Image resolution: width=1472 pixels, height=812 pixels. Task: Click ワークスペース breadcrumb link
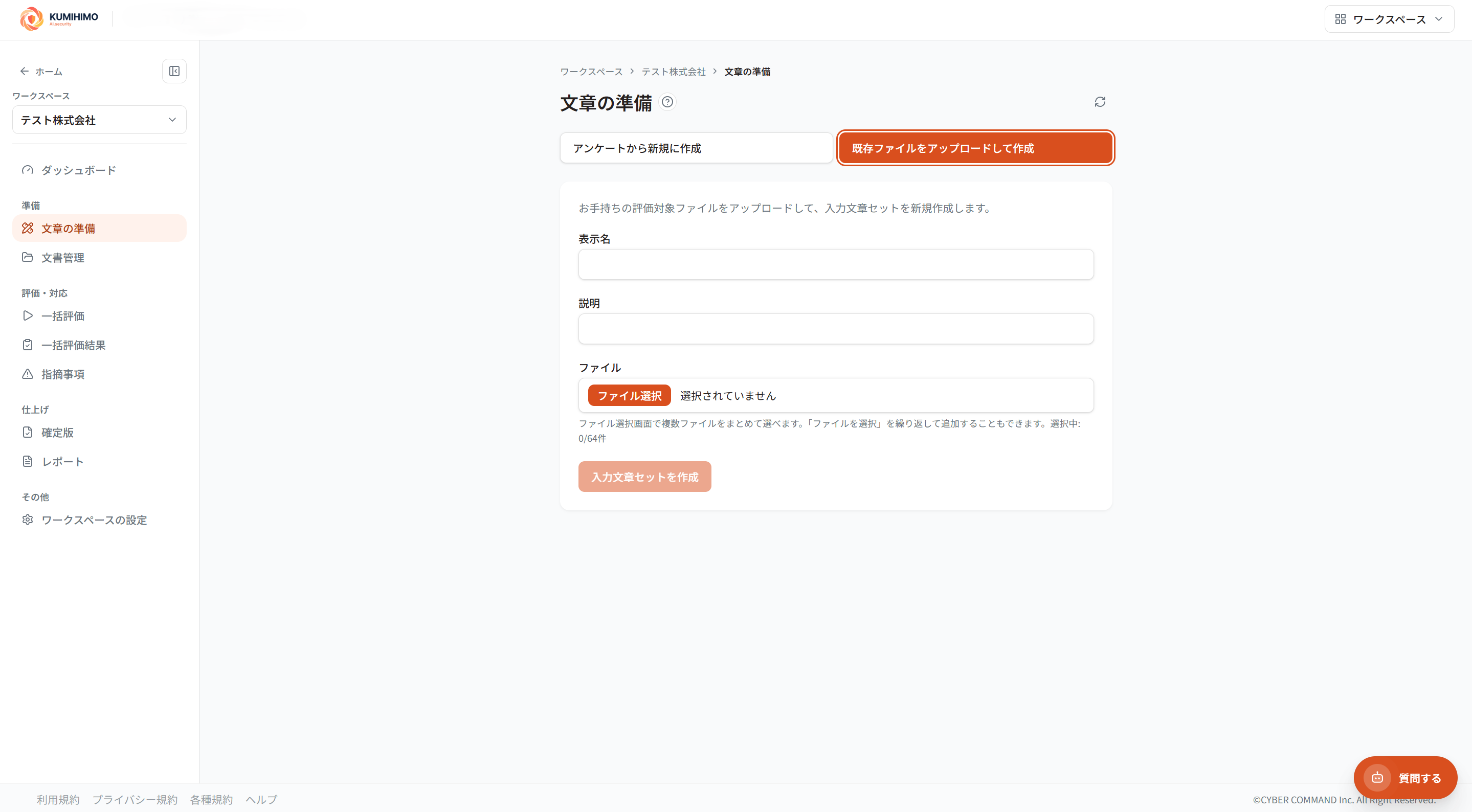(591, 72)
